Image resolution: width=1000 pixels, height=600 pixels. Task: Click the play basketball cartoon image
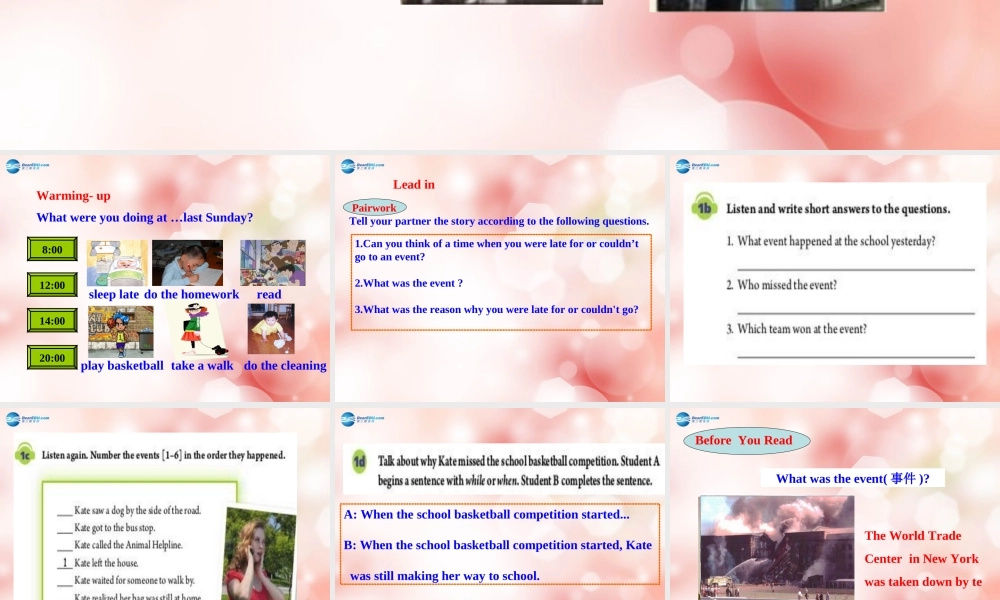[121, 332]
